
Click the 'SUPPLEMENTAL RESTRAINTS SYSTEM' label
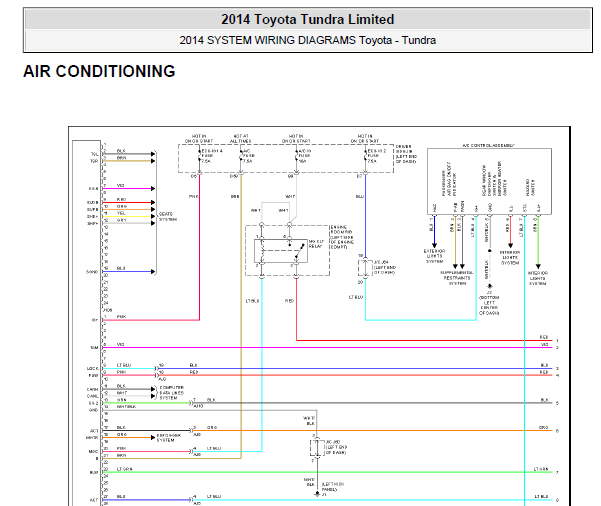457,278
